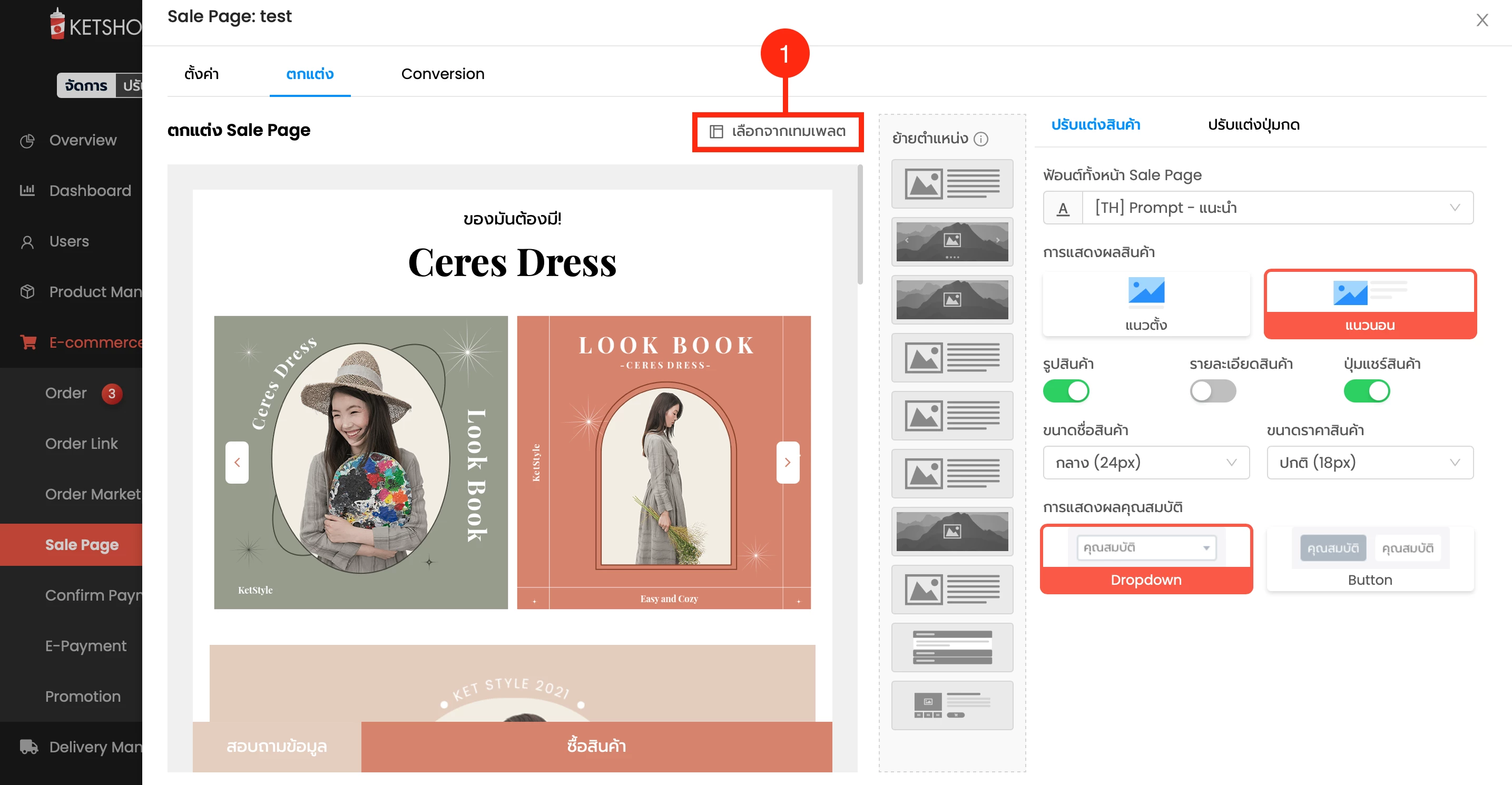
Task: Select the product gallery layout block at bottom
Action: [x=952, y=706]
